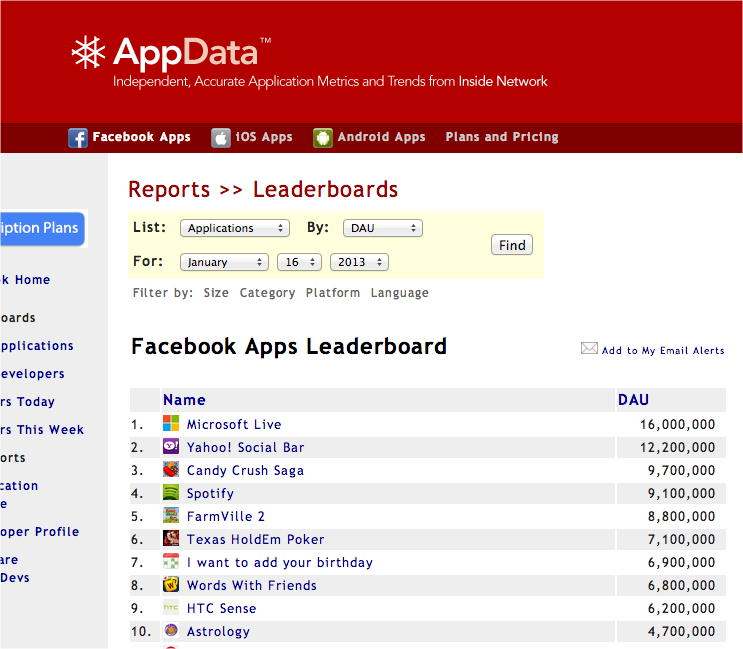
Task: Open the iOS Apps nav tab
Action: point(264,137)
